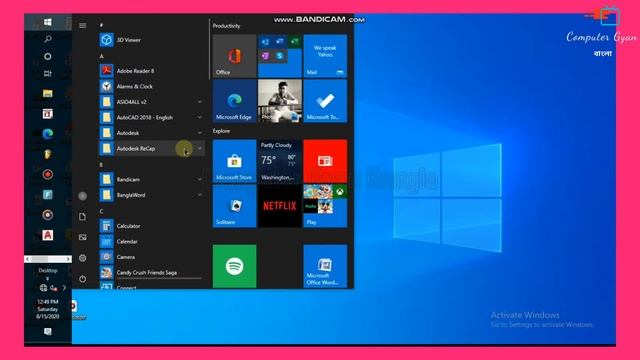Click the "B" letter header in app list
The image size is (640, 360).
coord(101,164)
